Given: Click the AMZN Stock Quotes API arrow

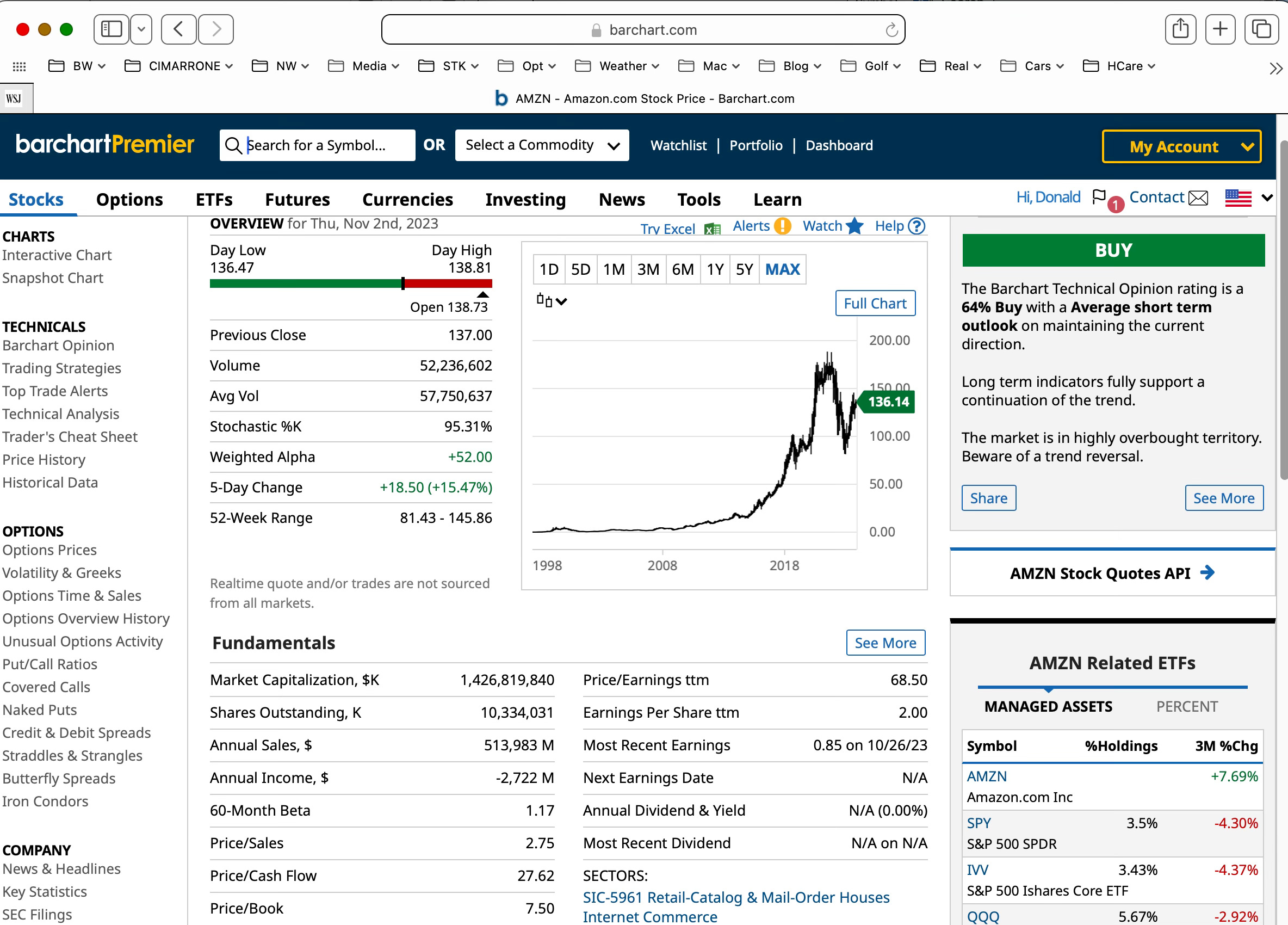Looking at the screenshot, I should point(1207,573).
